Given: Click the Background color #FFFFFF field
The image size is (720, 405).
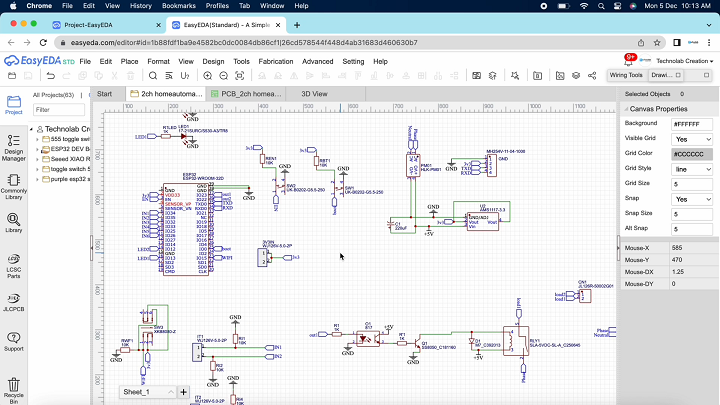Looking at the screenshot, I should pyautogui.click(x=692, y=124).
